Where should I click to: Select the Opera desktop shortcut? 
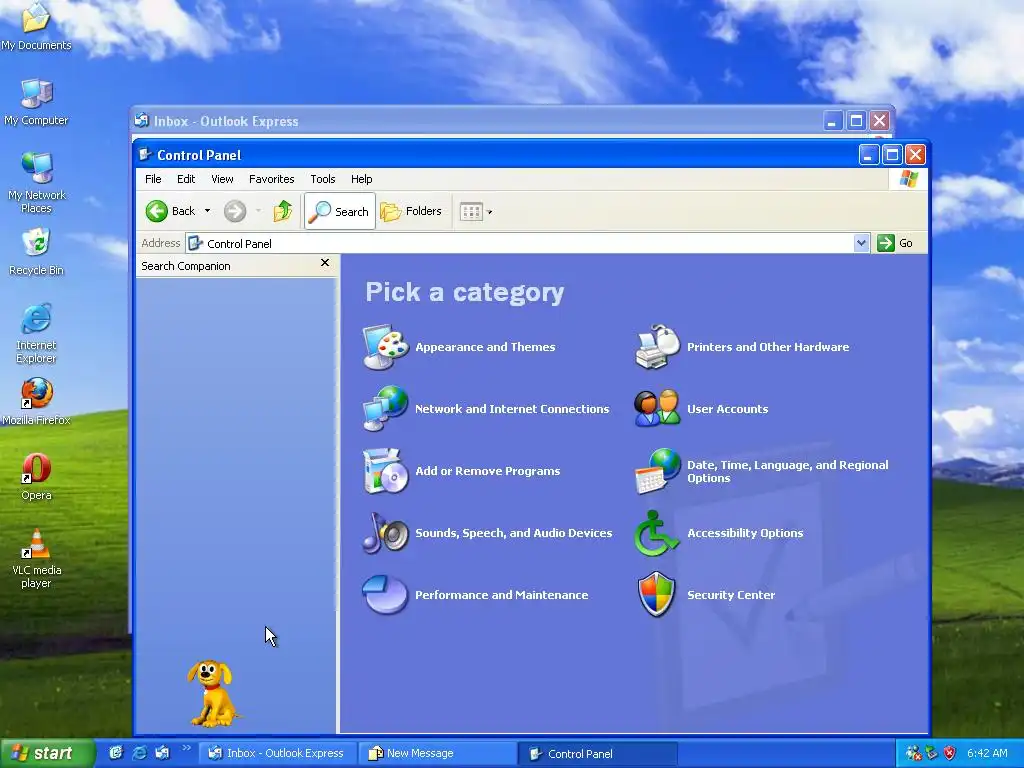[x=36, y=477]
